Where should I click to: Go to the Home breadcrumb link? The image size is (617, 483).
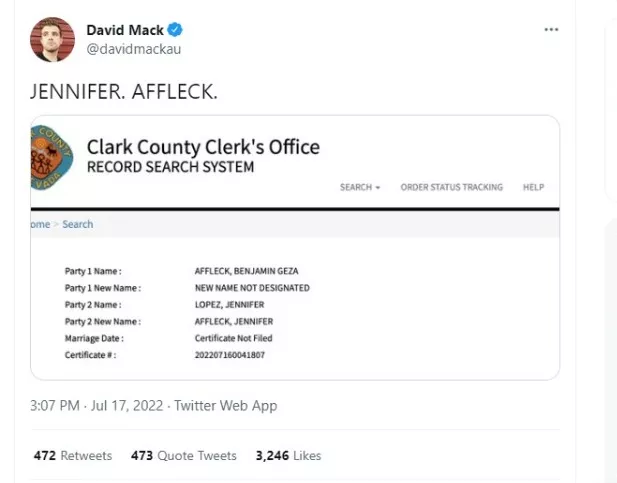coord(41,224)
